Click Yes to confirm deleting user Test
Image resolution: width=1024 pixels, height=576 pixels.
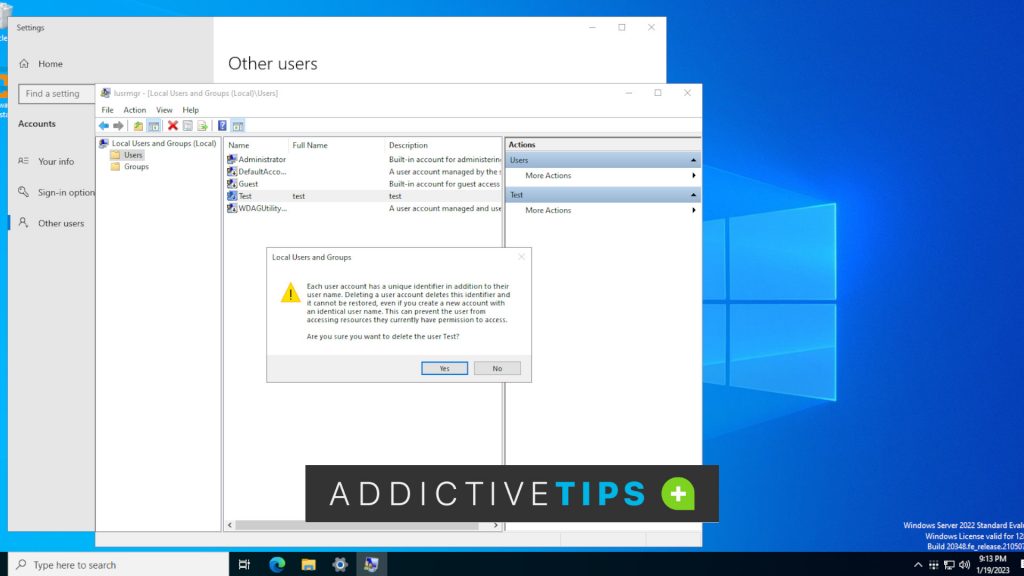(x=443, y=367)
